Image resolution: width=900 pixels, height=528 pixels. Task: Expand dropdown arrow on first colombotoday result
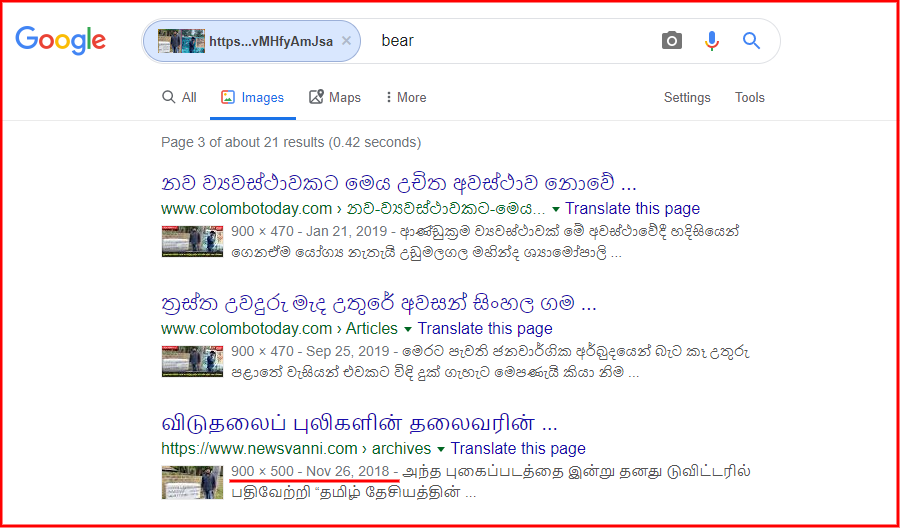click(556, 209)
